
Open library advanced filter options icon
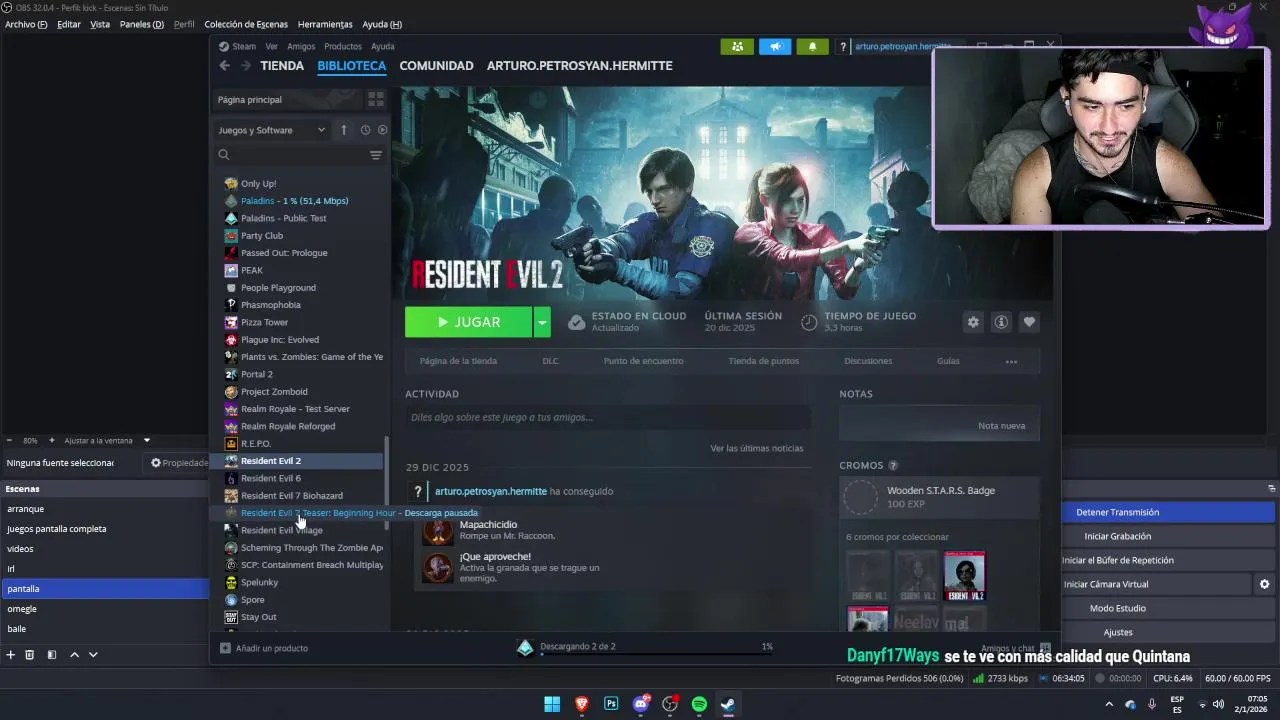click(376, 155)
